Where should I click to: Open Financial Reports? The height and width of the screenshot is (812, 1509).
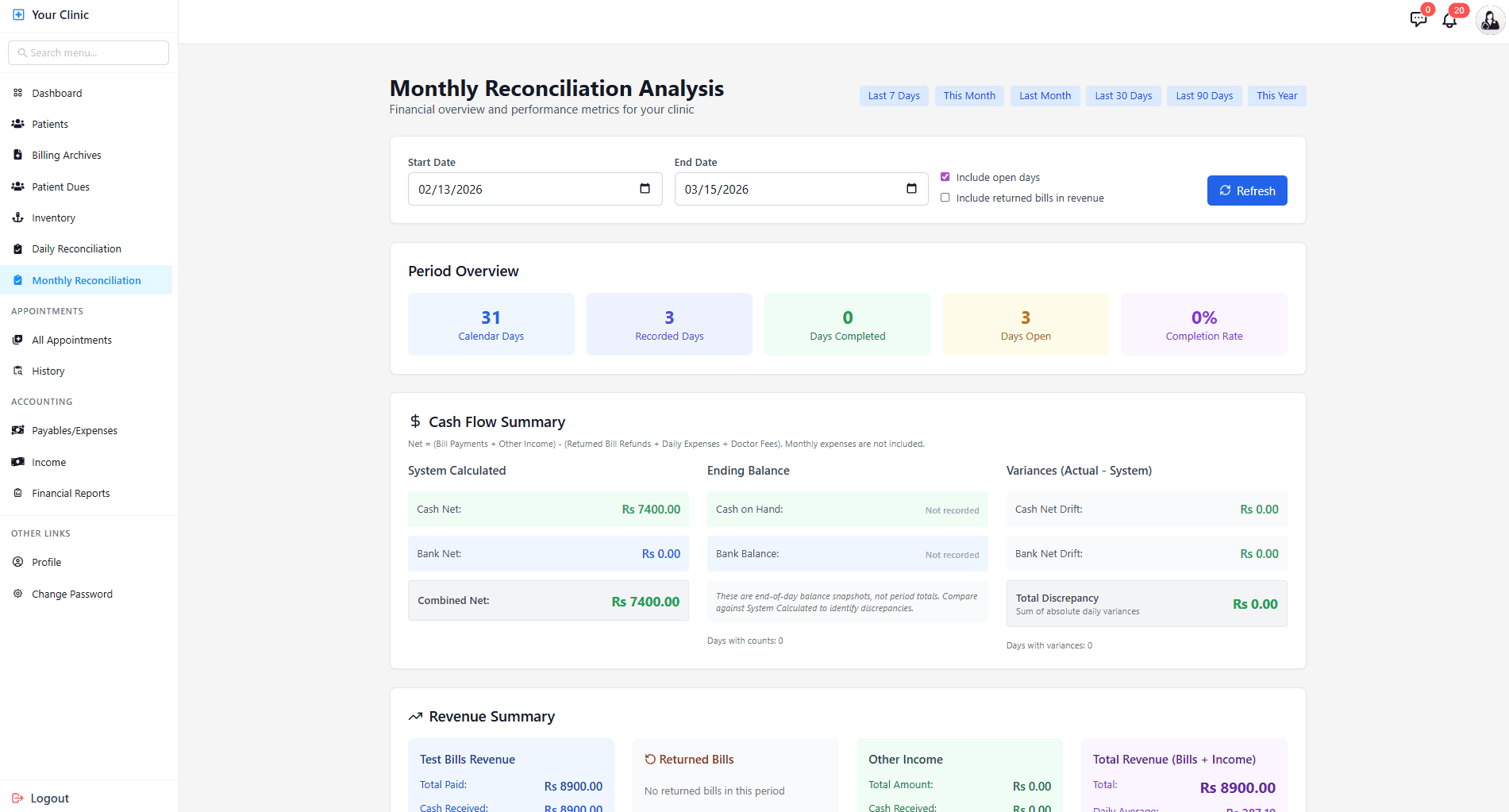click(70, 493)
